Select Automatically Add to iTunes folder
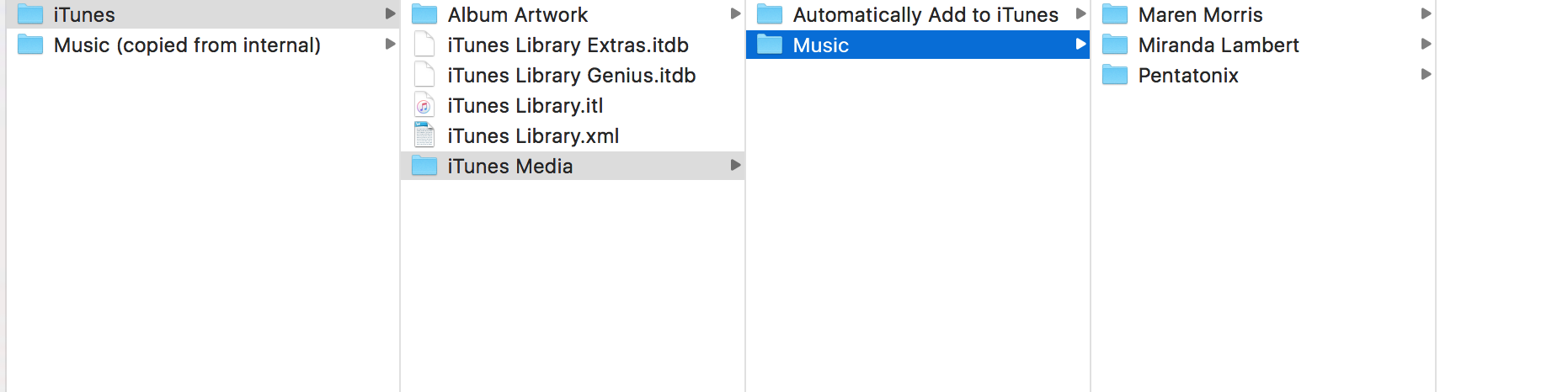Viewport: 1568px width, 392px height. coord(925,15)
